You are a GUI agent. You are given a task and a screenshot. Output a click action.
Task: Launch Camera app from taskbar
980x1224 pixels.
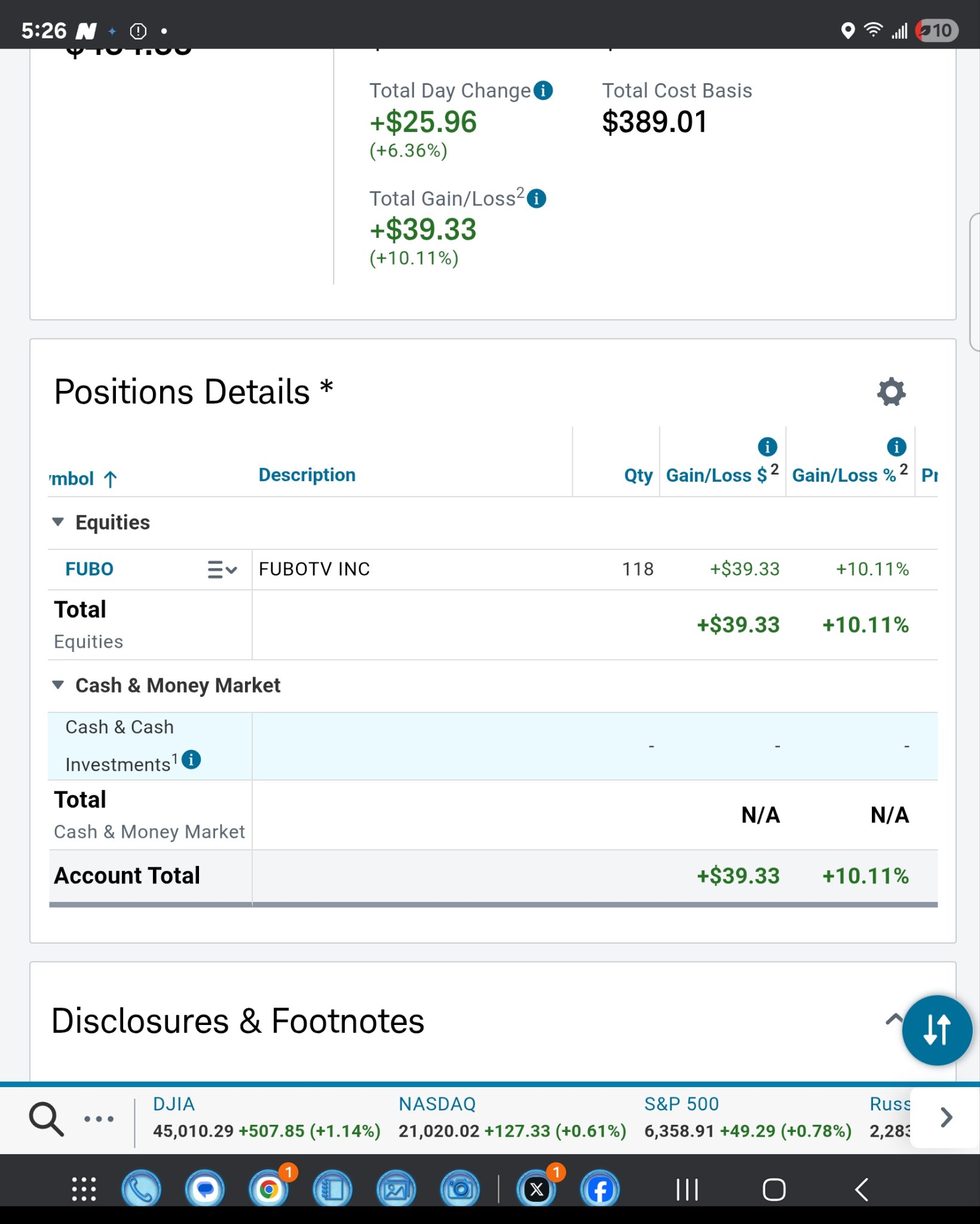pos(460,1189)
